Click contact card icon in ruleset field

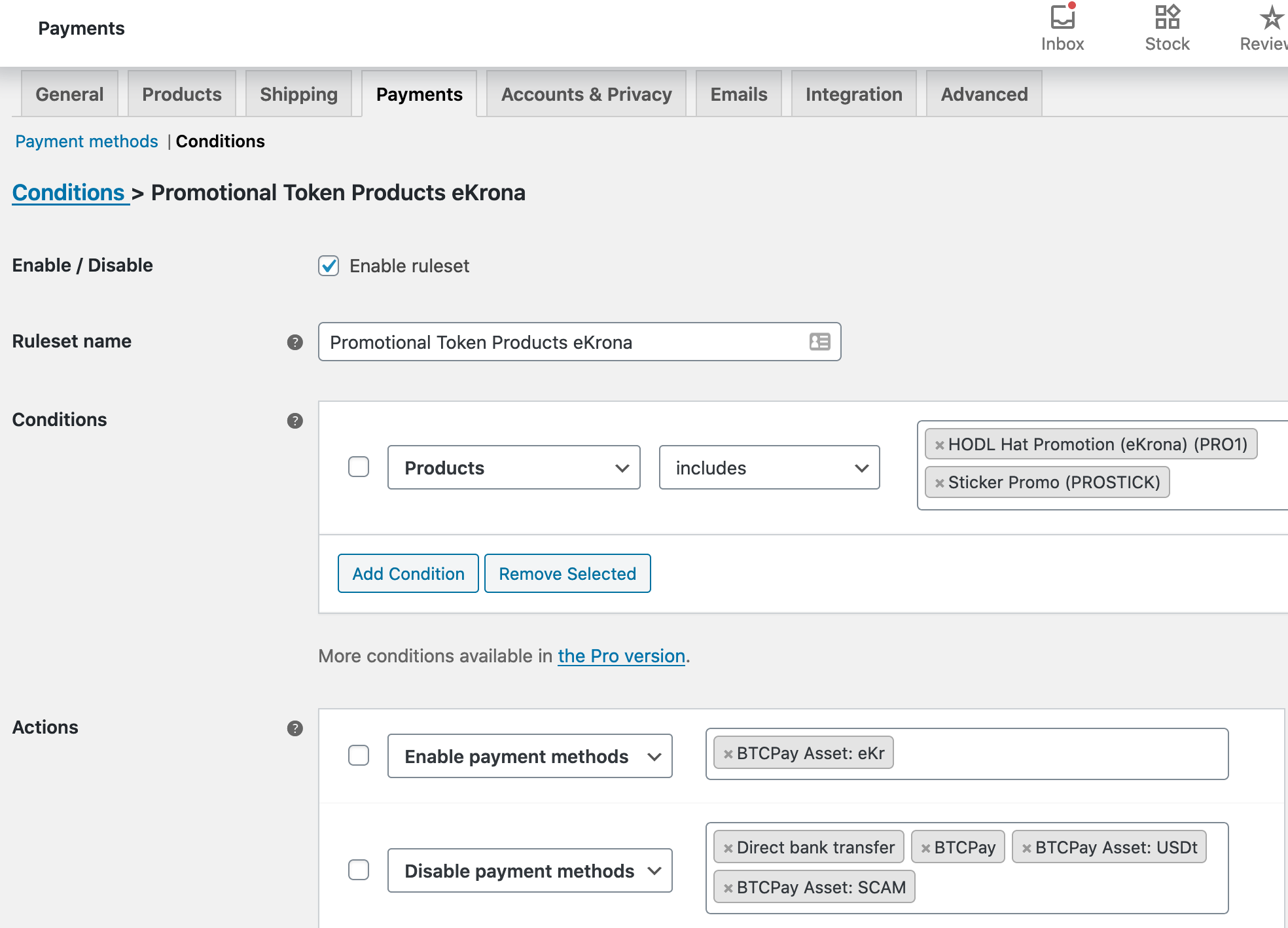[819, 342]
